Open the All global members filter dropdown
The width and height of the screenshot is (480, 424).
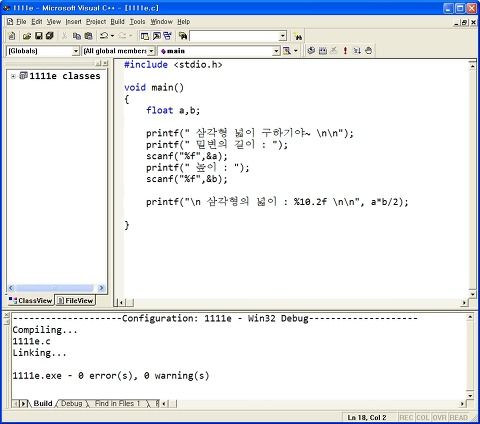(151, 51)
